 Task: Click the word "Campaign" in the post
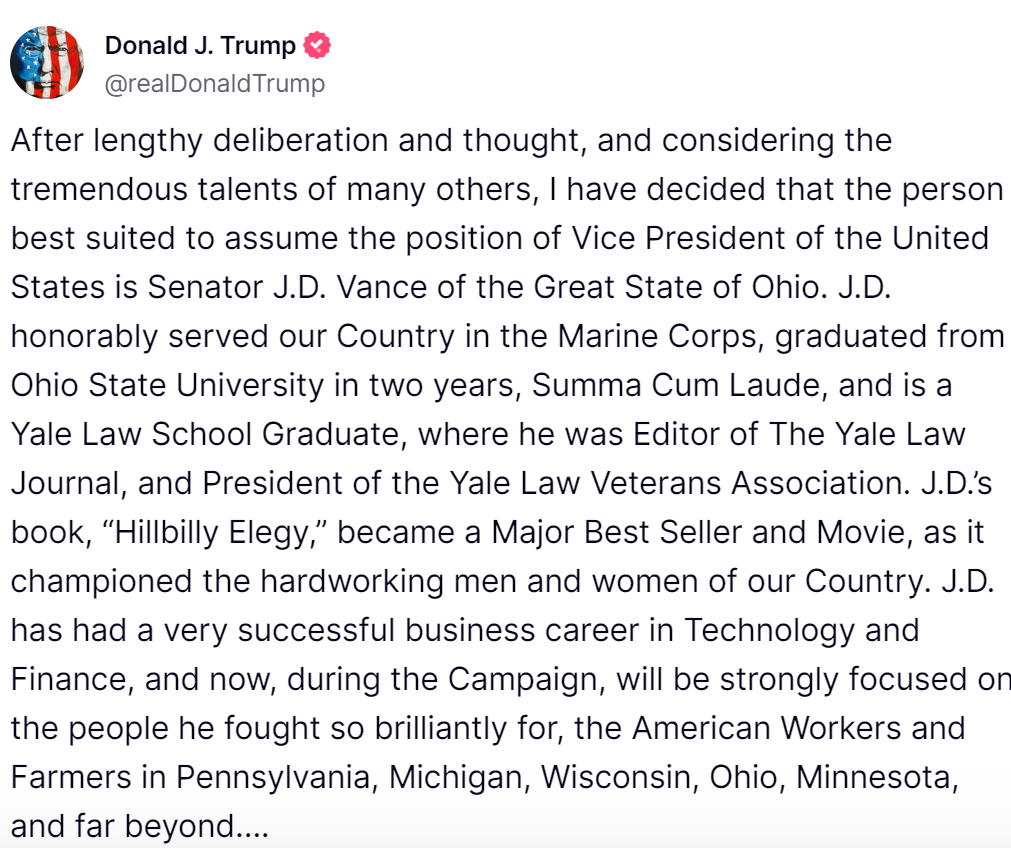(526, 680)
